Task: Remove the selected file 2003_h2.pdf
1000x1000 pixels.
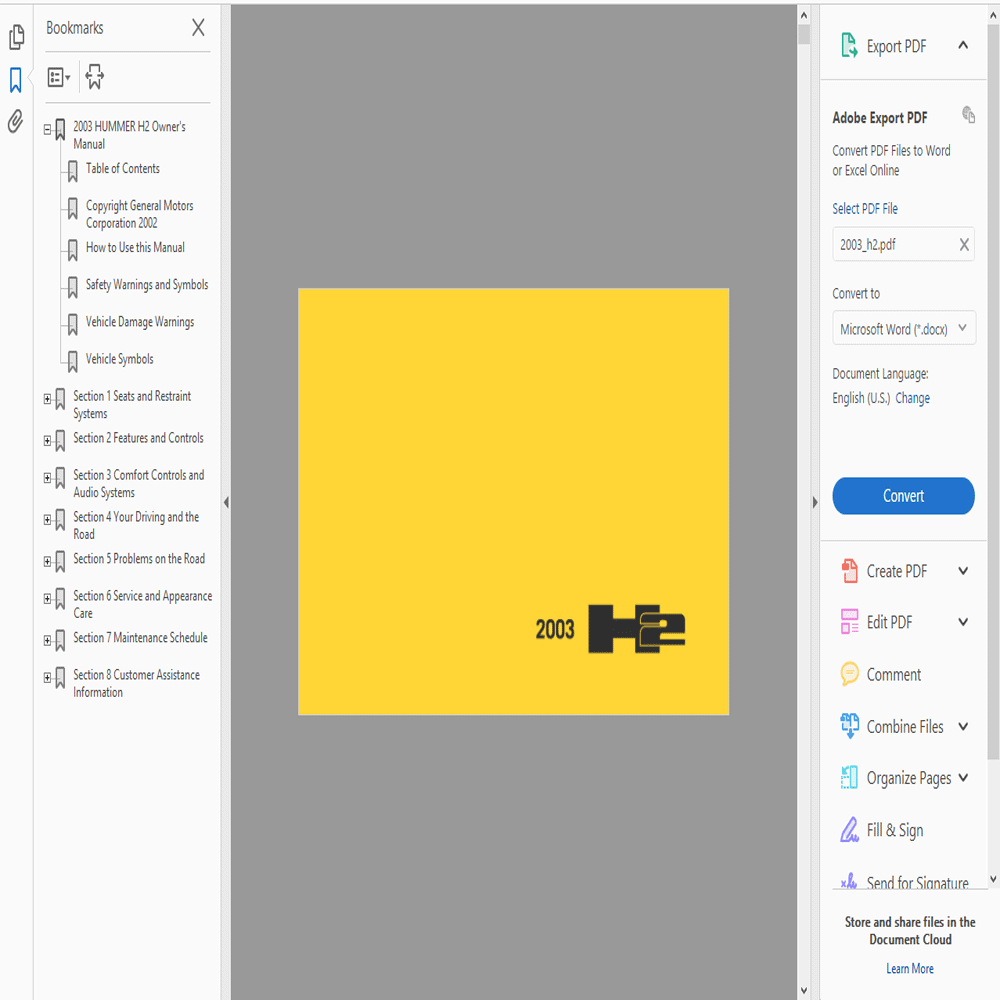Action: 964,244
